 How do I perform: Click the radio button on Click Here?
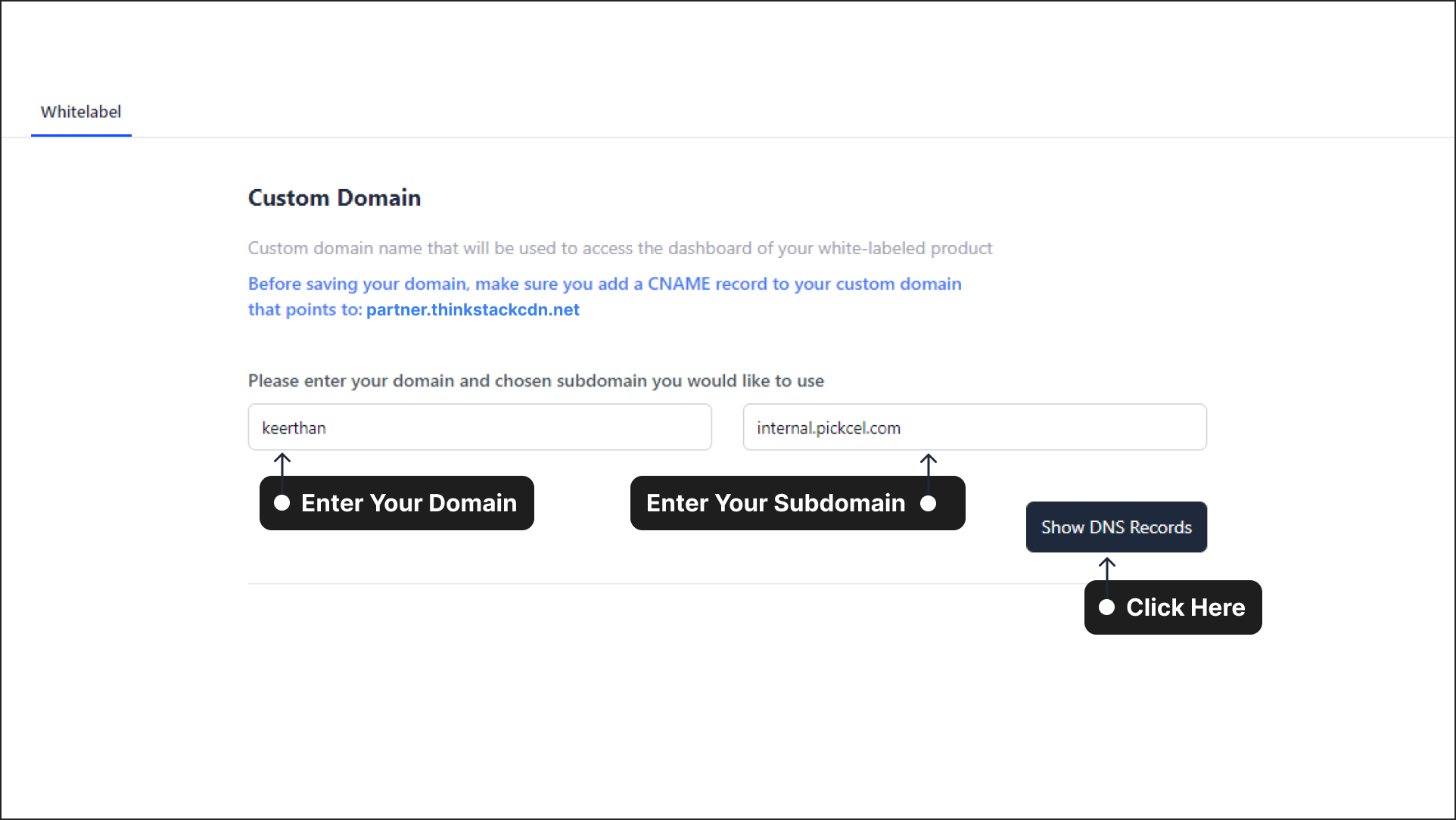pos(1108,607)
